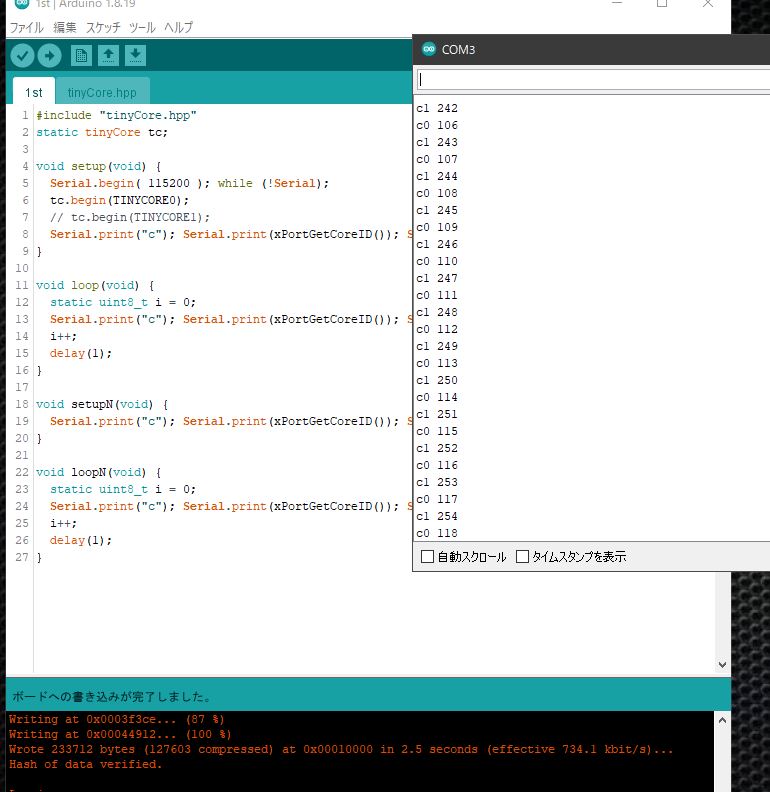Image resolution: width=770 pixels, height=792 pixels.
Task: Open the スケッチ menu
Action: pyautogui.click(x=103, y=28)
